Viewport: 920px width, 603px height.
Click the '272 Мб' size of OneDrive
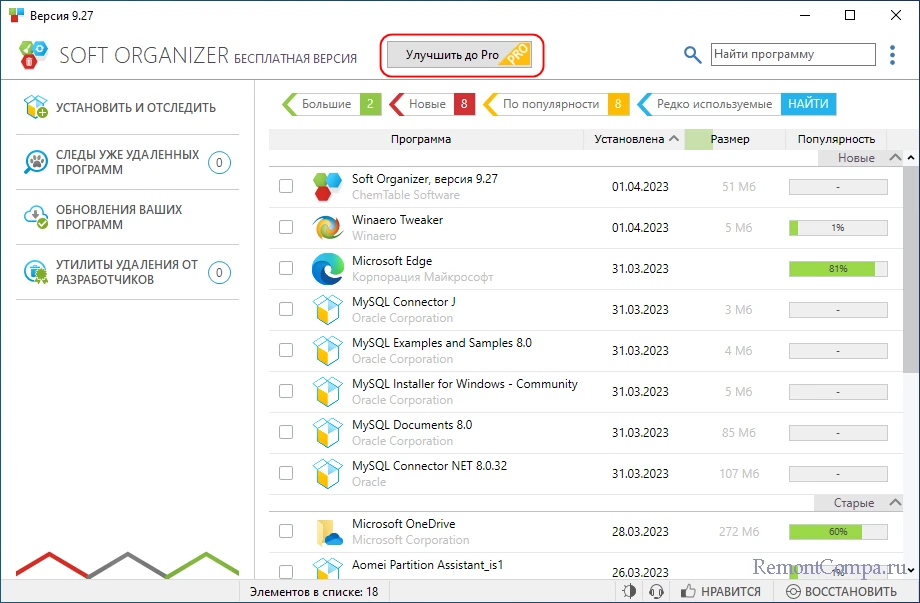[739, 531]
